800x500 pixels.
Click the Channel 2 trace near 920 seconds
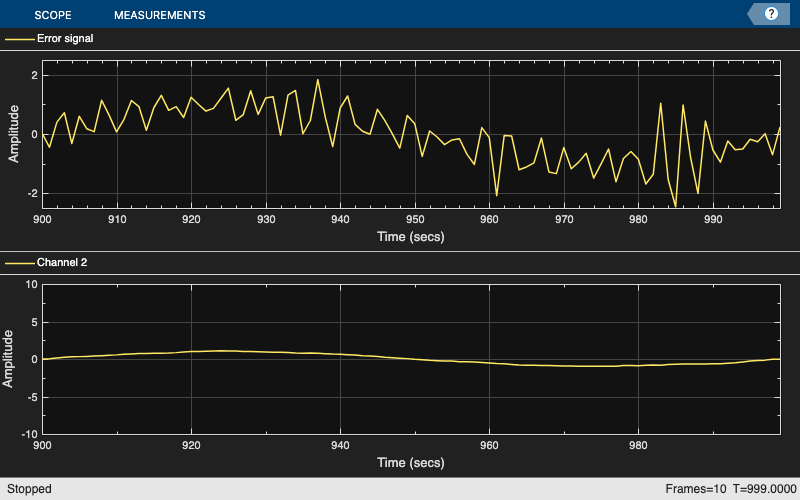pos(191,352)
